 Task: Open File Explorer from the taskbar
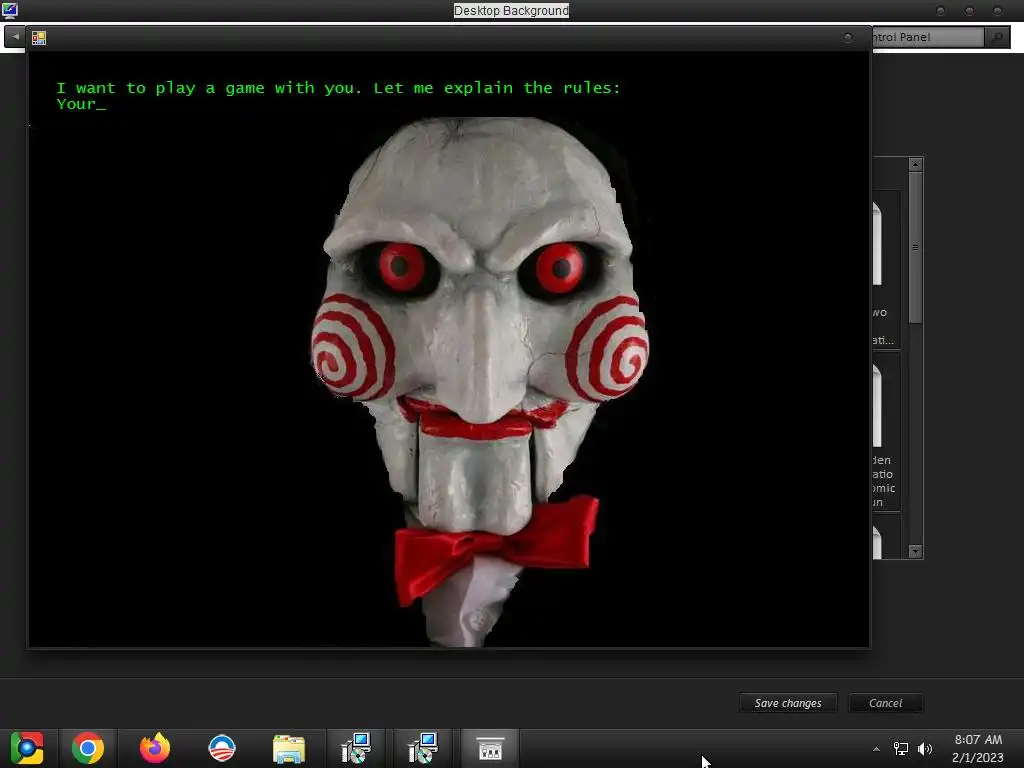289,749
